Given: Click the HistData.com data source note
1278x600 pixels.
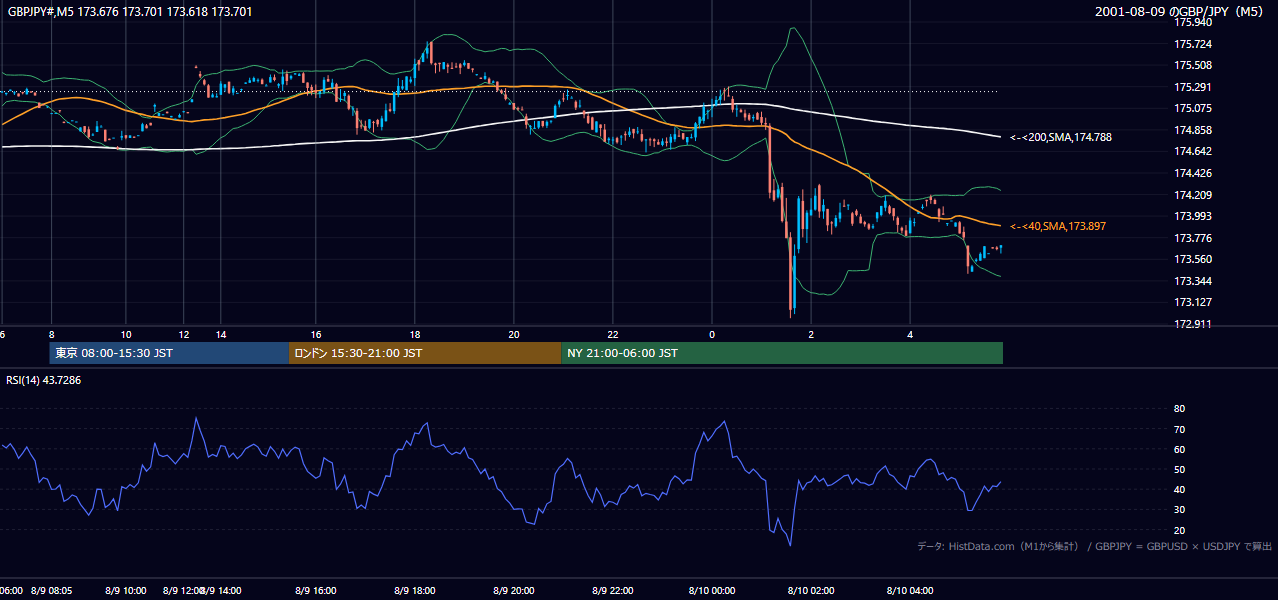Looking at the screenshot, I should click(1095, 546).
